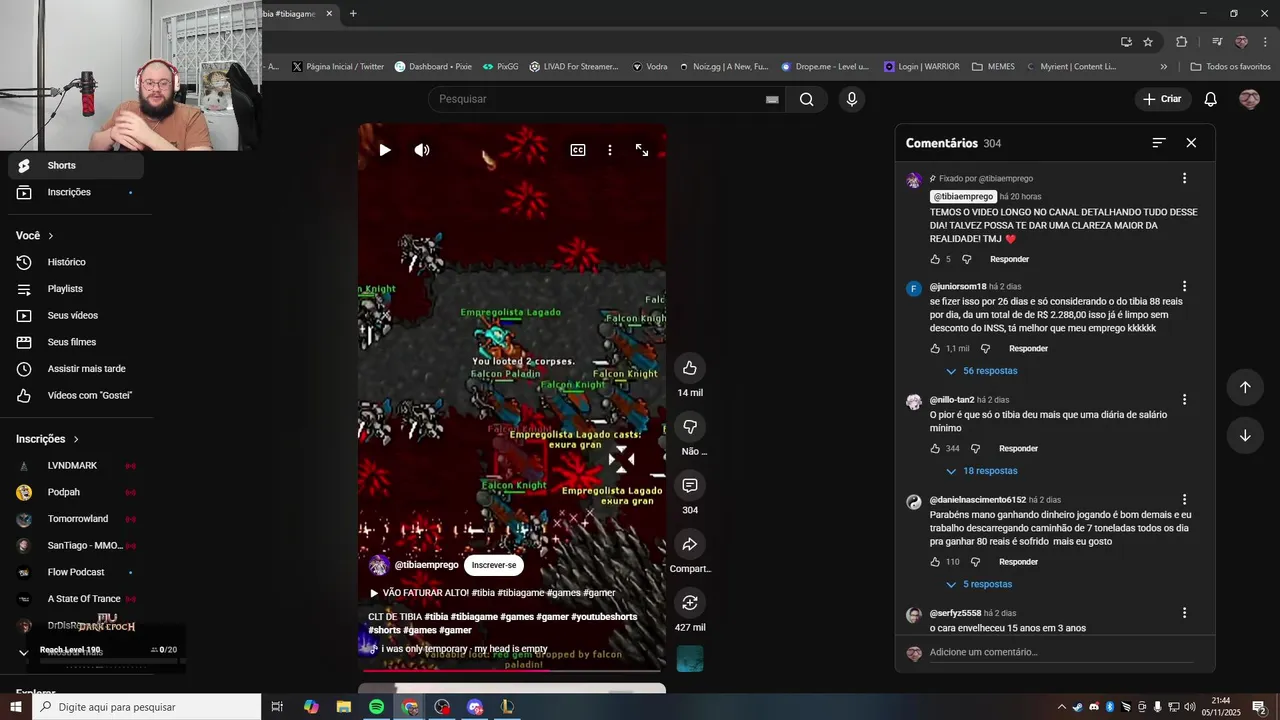Viewport: 1280px width, 720px height.
Task: Subscribe via the Inscrever-se button
Action: [x=494, y=565]
